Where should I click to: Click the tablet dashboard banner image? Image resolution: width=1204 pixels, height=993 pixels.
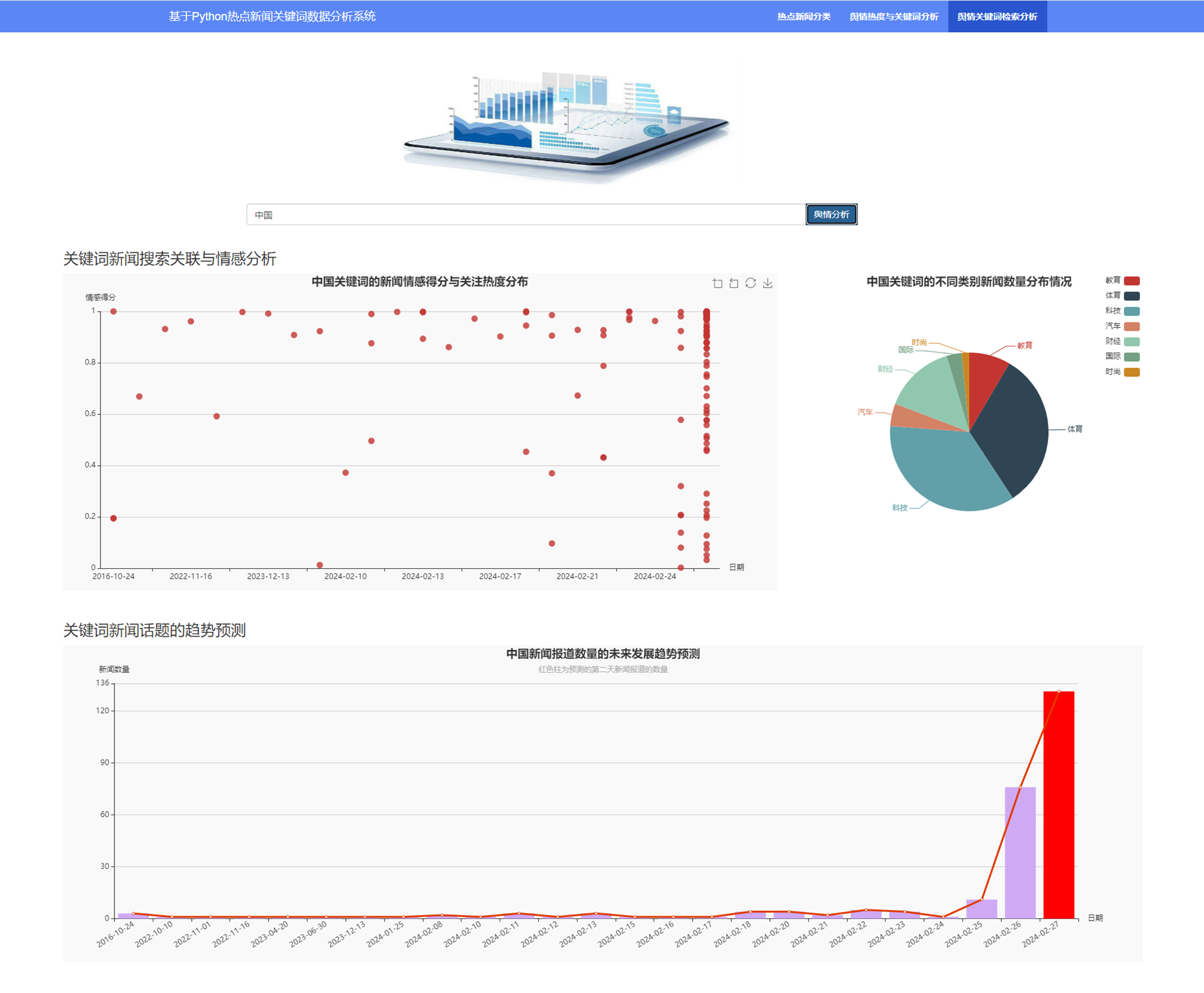click(566, 125)
